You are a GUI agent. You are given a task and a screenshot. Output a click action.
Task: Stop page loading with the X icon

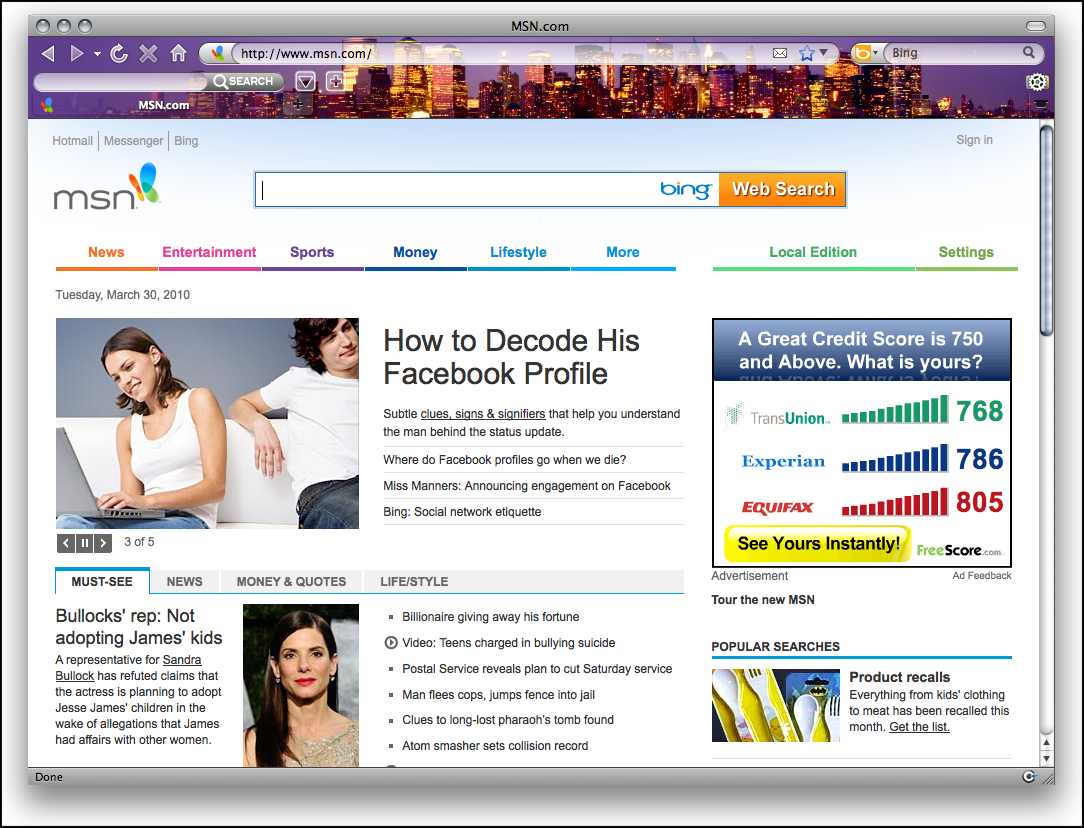[x=148, y=53]
